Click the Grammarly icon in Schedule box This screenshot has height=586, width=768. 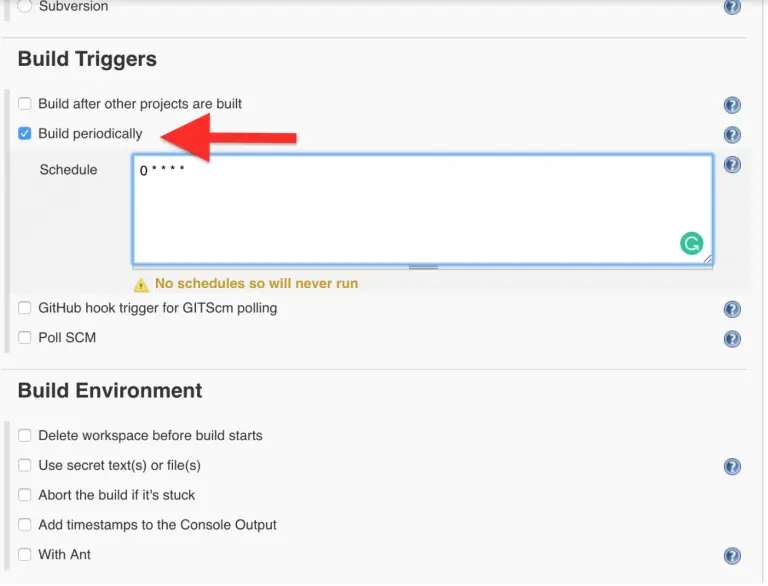691,243
